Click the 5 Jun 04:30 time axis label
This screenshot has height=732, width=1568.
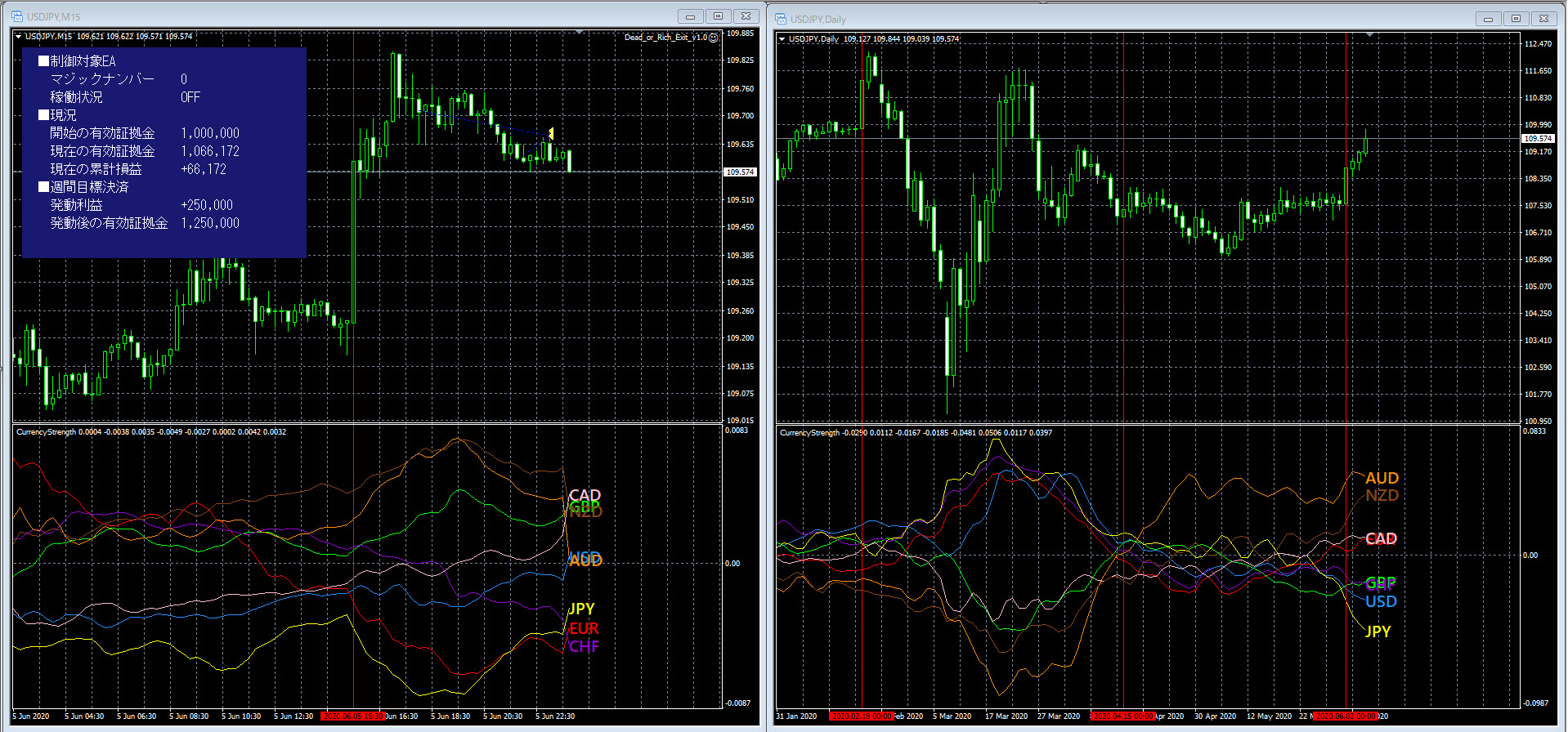point(84,716)
